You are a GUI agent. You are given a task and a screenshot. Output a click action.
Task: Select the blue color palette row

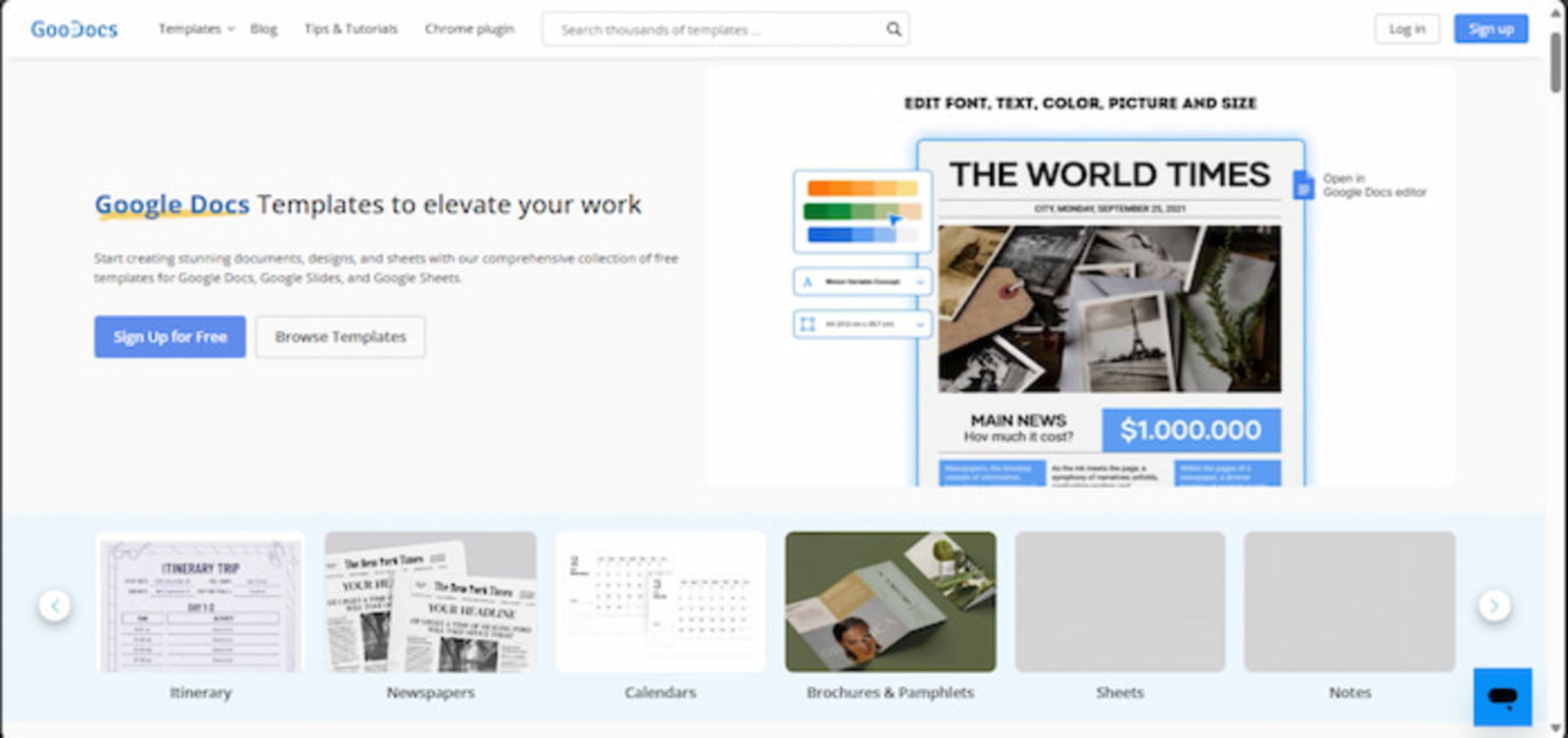point(862,234)
